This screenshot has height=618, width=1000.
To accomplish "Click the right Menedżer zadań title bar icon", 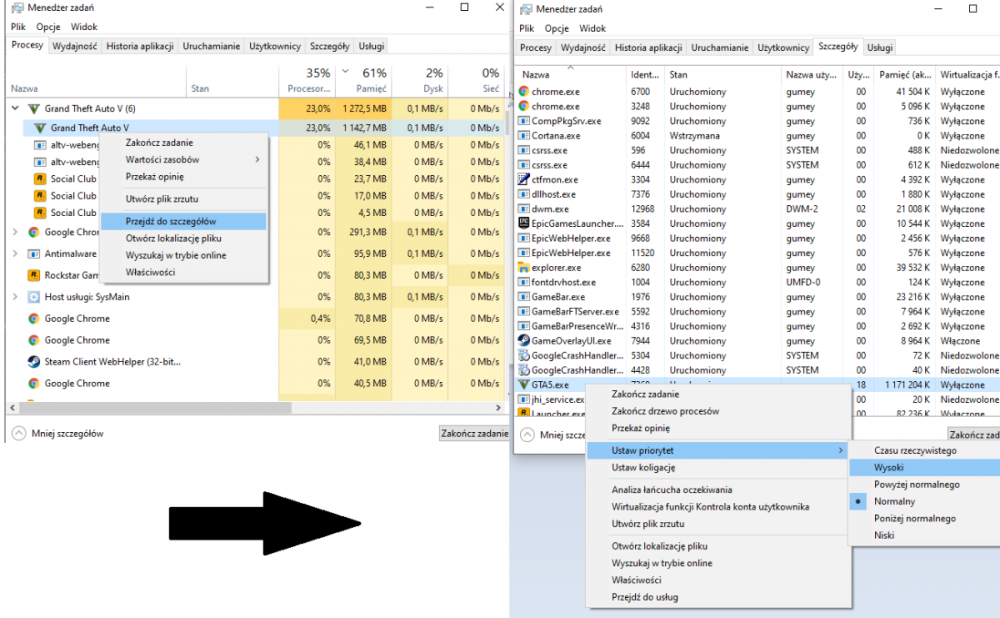I will pyautogui.click(x=526, y=9).
